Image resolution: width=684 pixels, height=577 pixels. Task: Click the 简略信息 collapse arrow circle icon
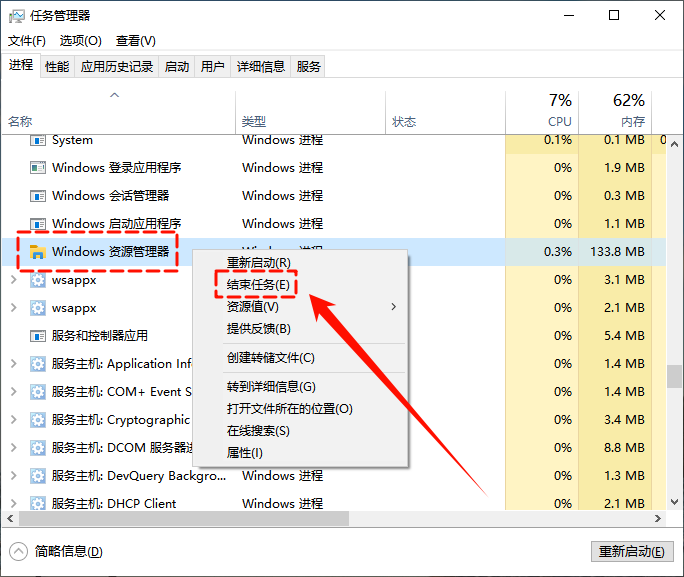[x=18, y=552]
